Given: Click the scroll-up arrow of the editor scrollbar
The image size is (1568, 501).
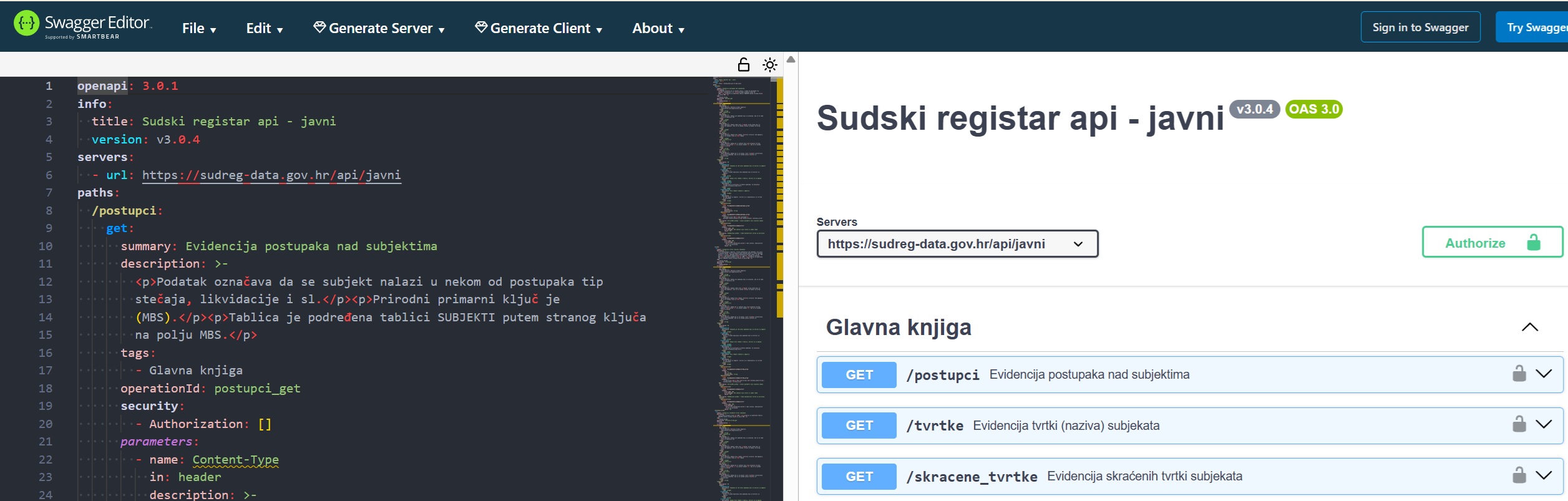Looking at the screenshot, I should [791, 59].
